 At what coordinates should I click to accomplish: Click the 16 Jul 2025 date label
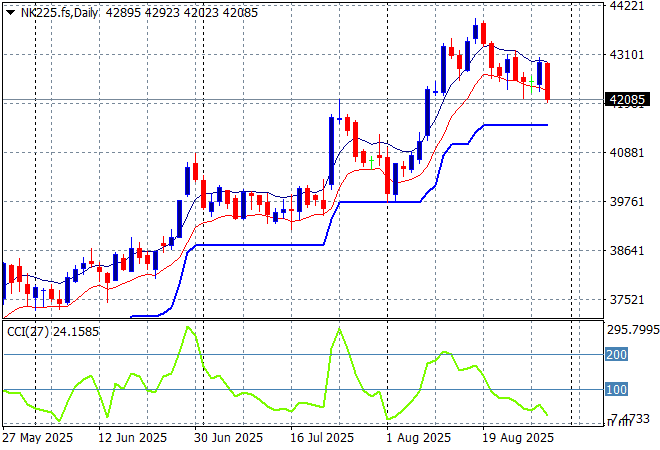322,437
